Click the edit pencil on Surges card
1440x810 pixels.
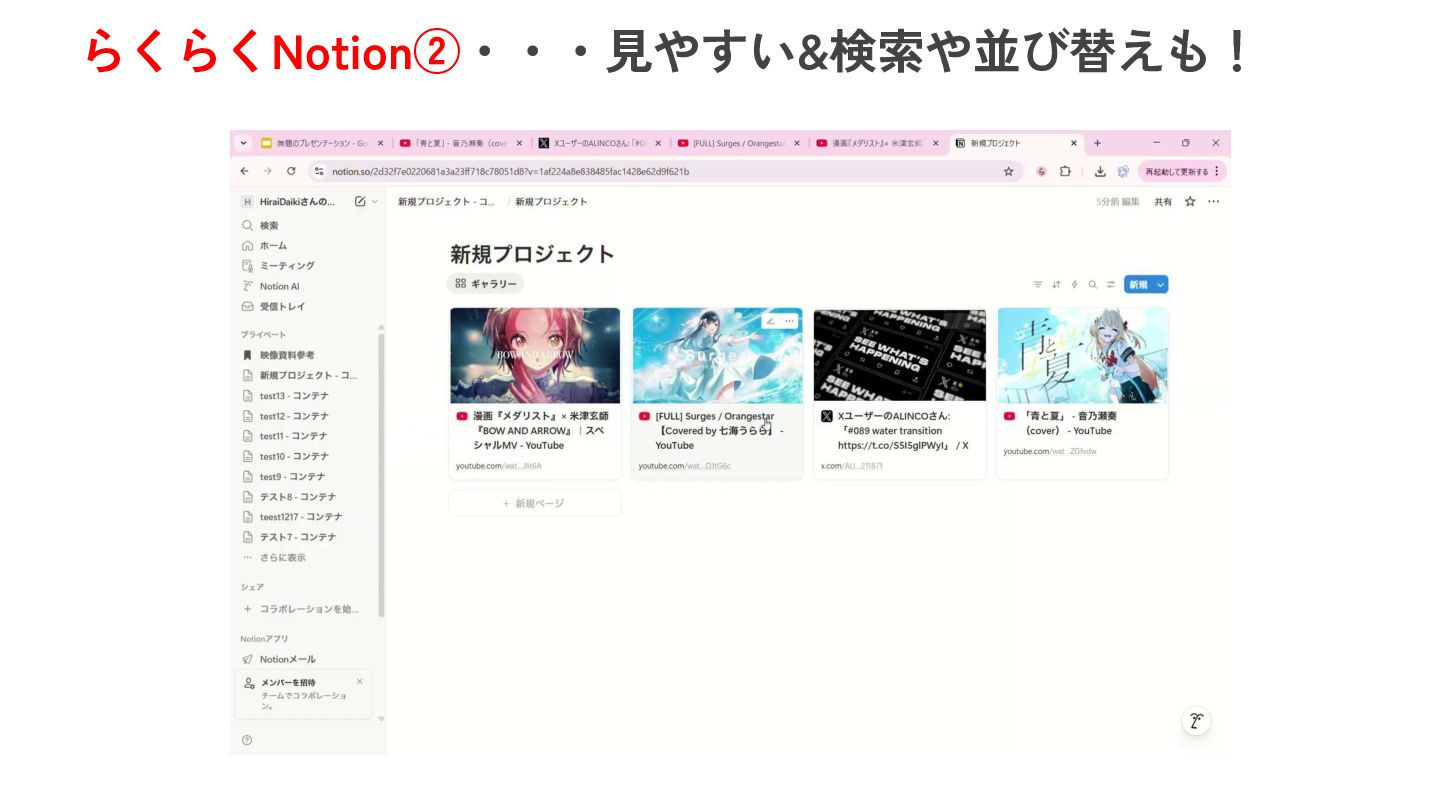click(x=771, y=321)
